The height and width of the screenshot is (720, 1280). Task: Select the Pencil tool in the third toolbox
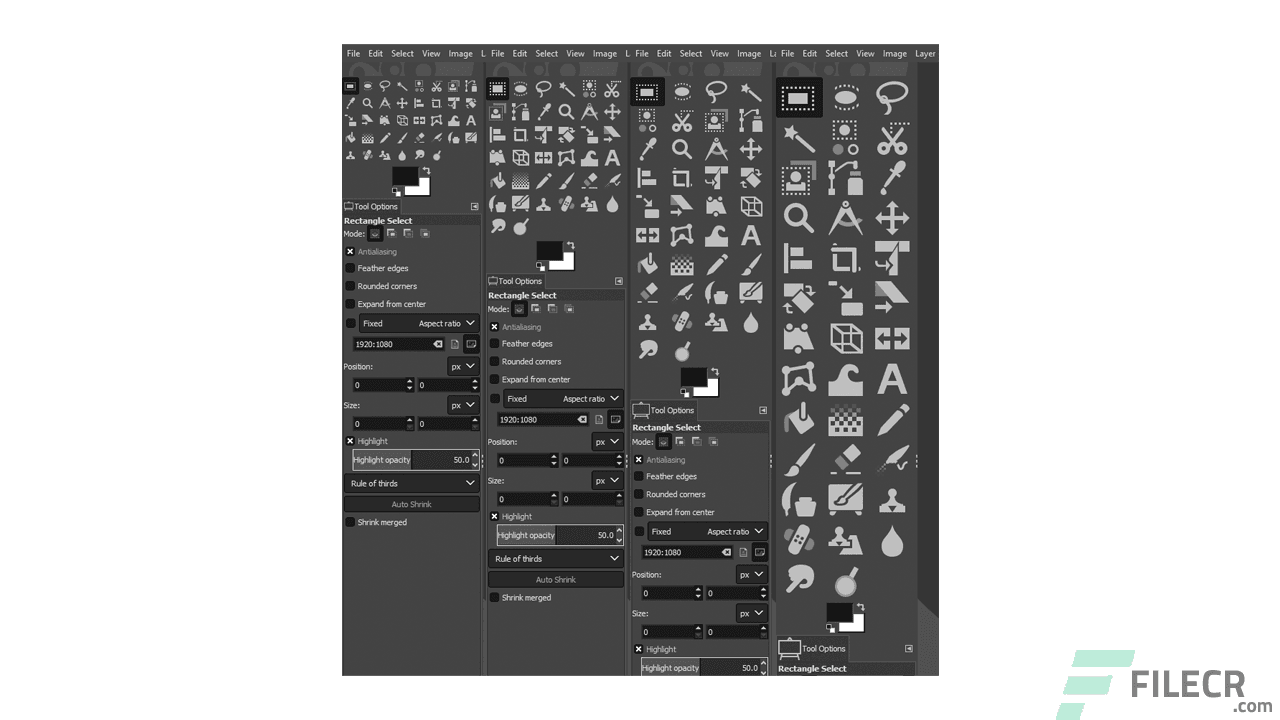[x=716, y=265]
